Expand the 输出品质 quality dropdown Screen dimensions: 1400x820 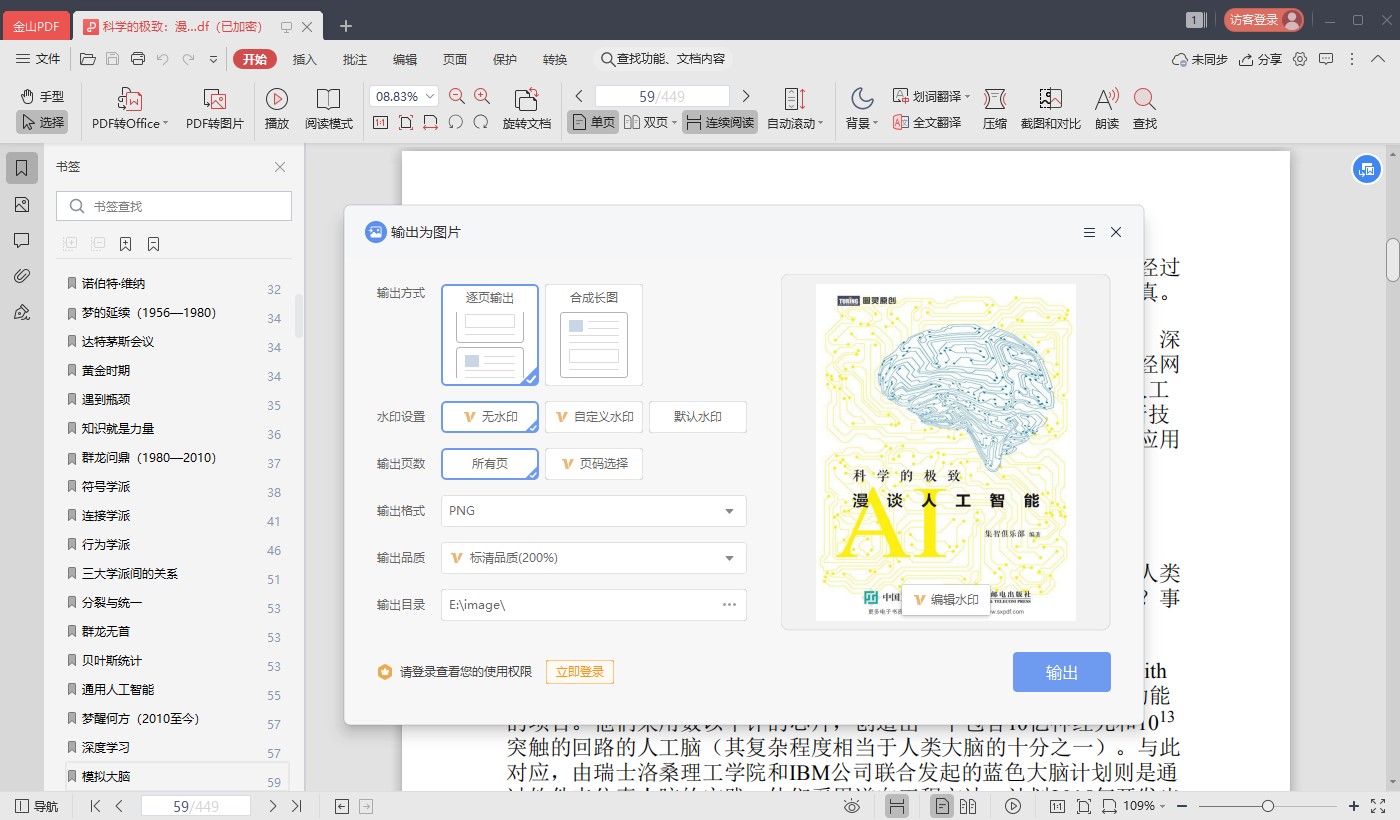593,557
